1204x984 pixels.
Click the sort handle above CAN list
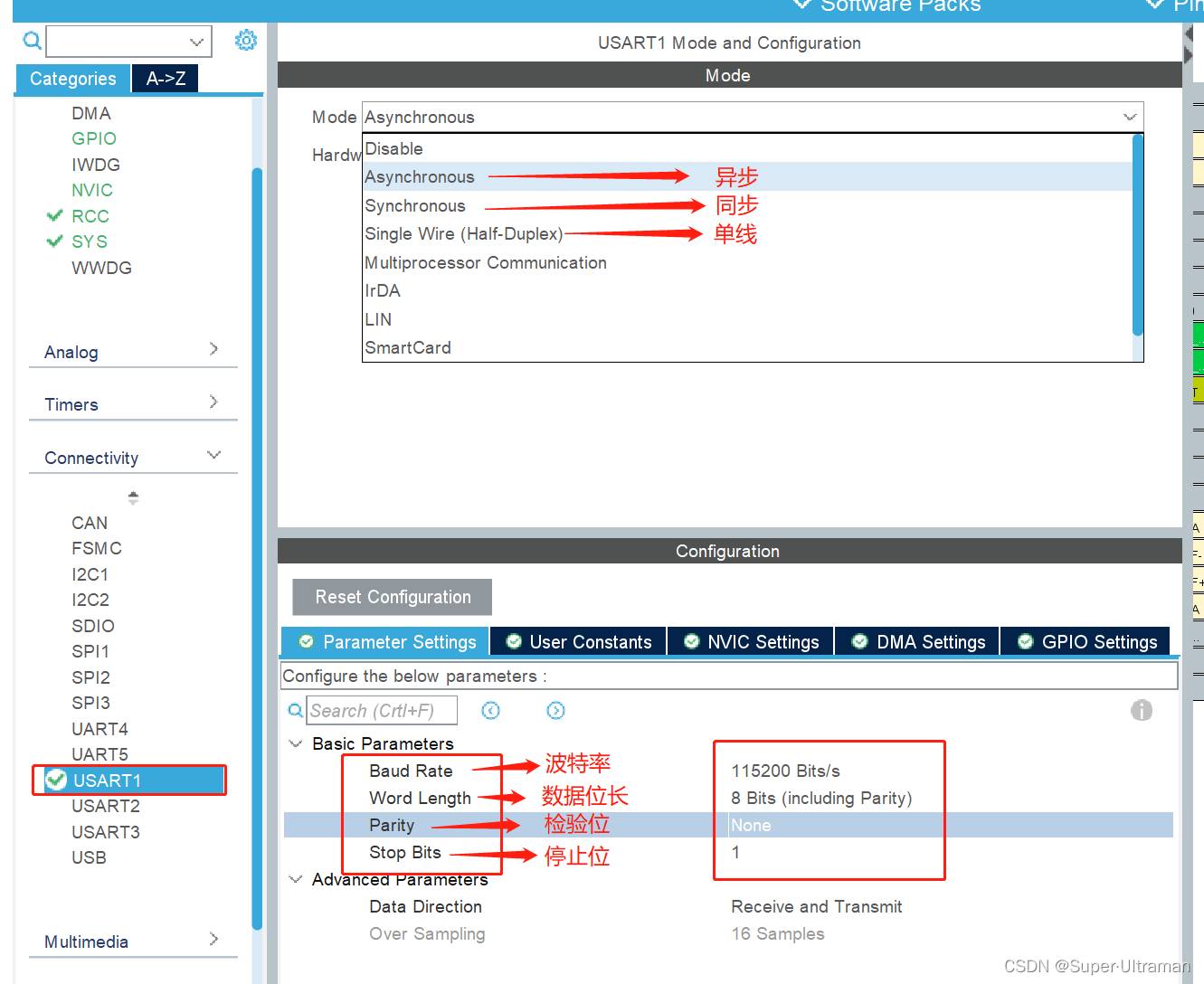[133, 497]
